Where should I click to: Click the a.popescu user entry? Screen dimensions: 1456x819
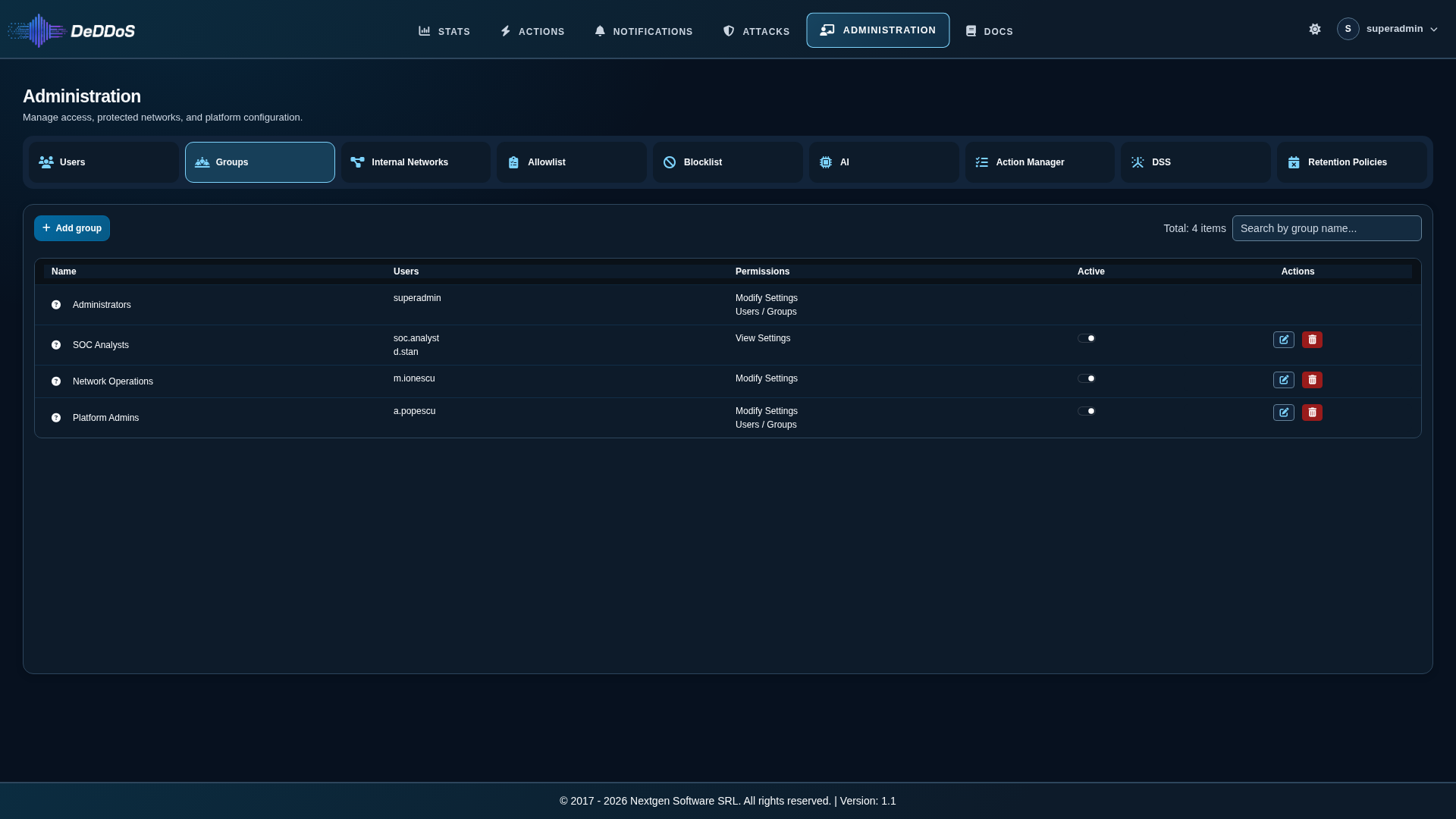click(x=414, y=411)
